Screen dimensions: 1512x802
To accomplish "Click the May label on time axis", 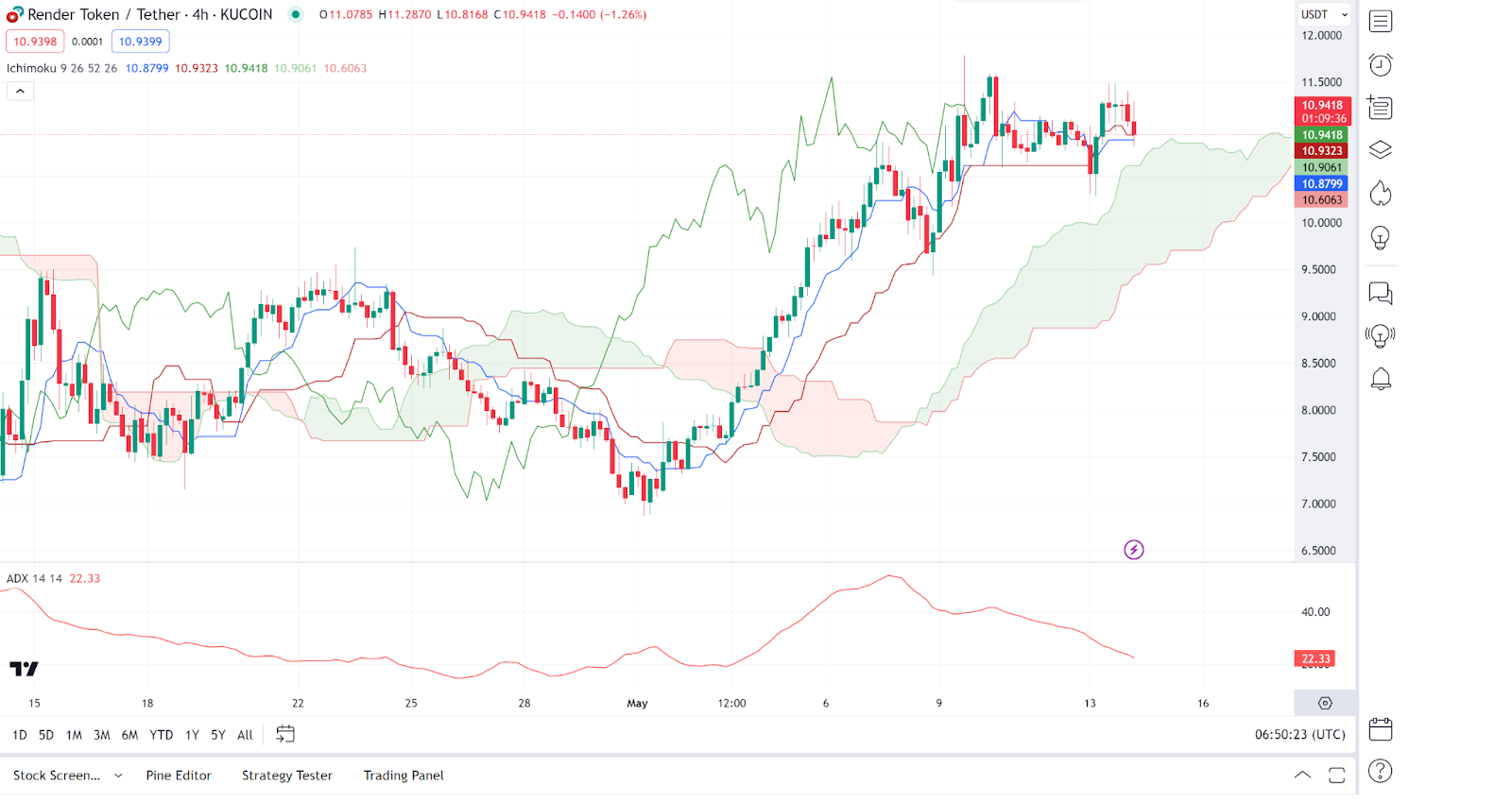I will (x=638, y=703).
